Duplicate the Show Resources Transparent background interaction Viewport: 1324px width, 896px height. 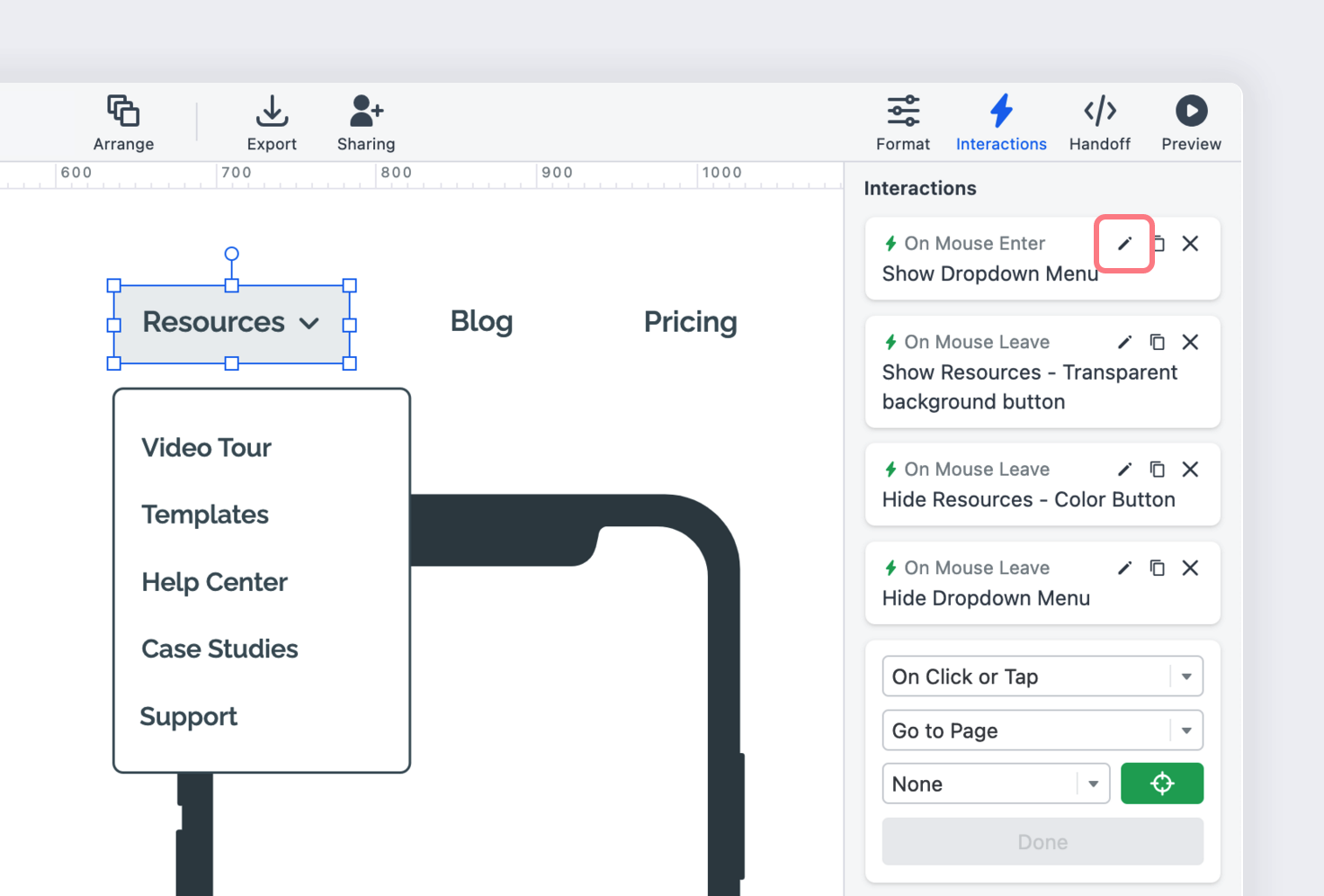(x=1158, y=342)
